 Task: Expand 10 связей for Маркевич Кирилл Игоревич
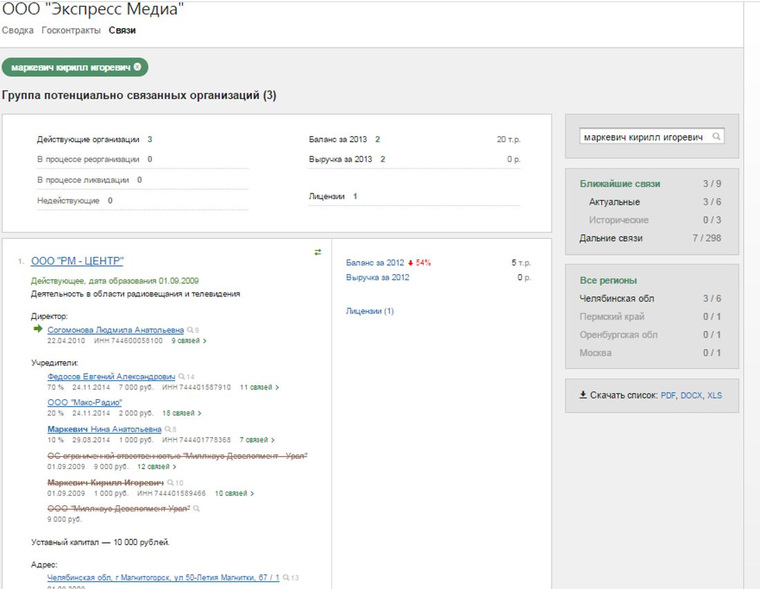pos(234,493)
